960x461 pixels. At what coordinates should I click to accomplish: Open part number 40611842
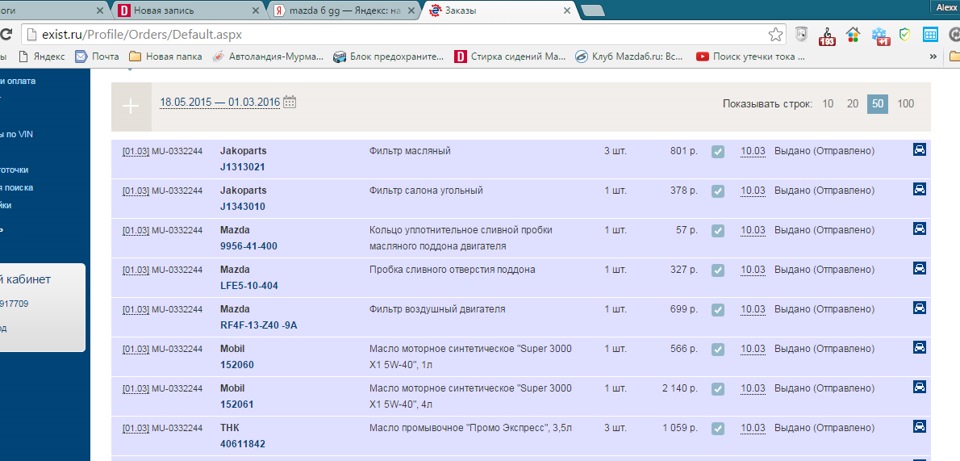(242, 444)
